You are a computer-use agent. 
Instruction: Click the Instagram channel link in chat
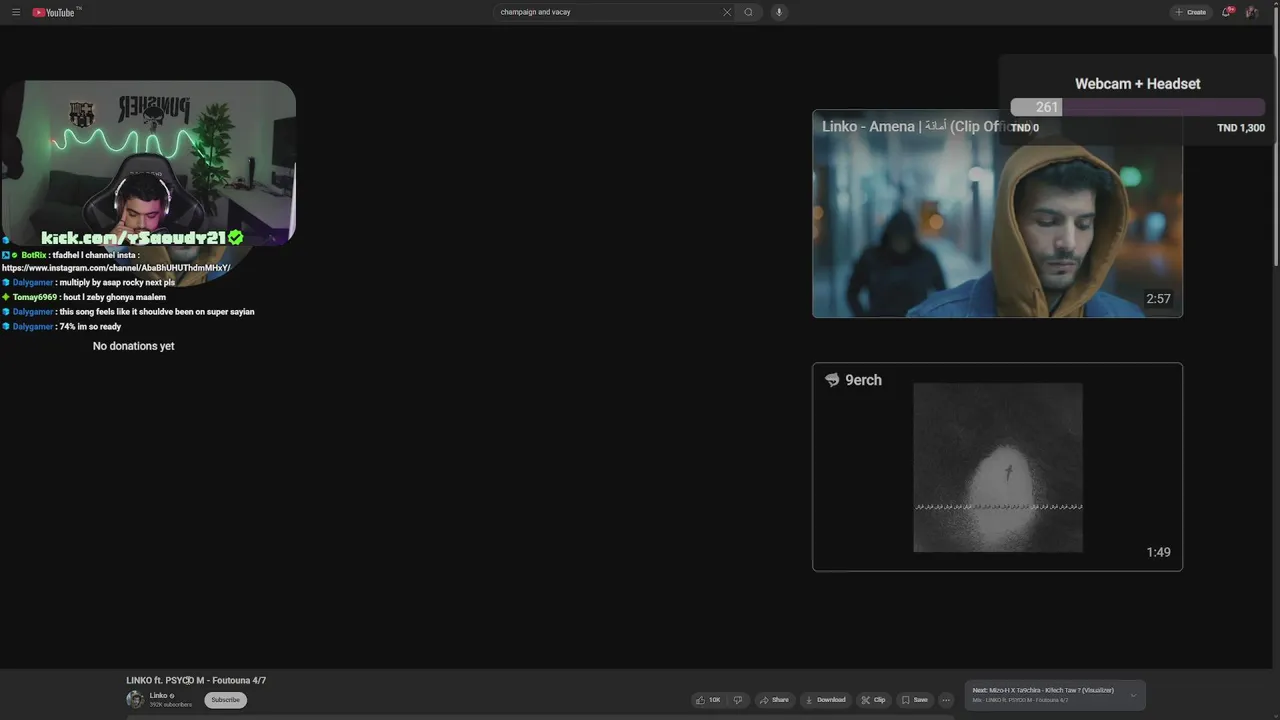click(116, 268)
